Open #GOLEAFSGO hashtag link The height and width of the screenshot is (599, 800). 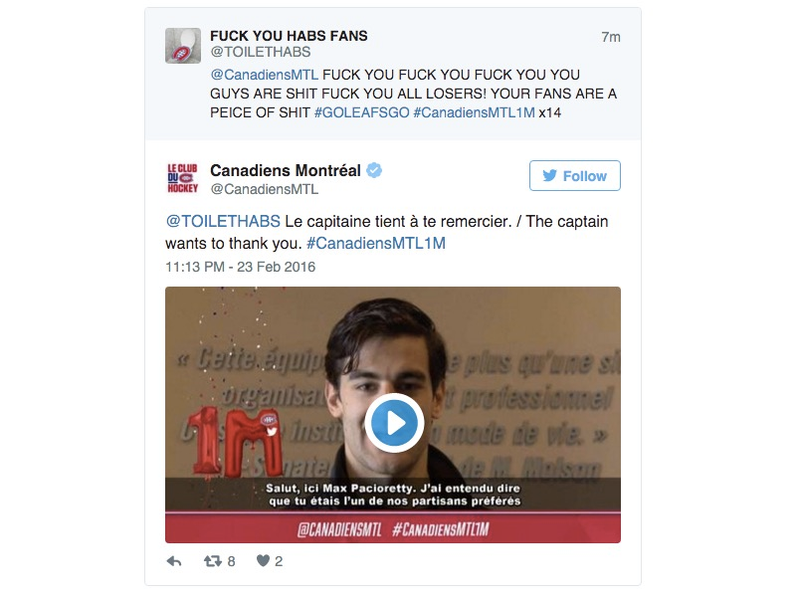(x=361, y=113)
